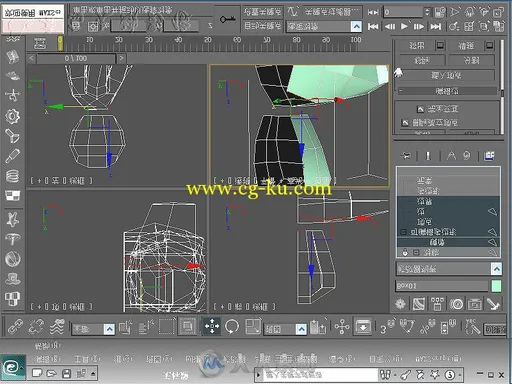Open Edit Named Selection Sets tool
Screen dimensions: 512x384
pyautogui.click(x=472, y=327)
